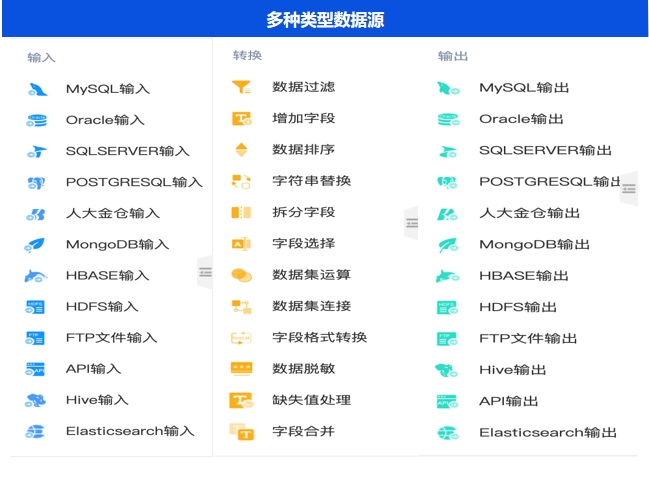Click drag handle beside HBASE输入
Image resolution: width=649 pixels, height=480 pixels.
(x=205, y=272)
